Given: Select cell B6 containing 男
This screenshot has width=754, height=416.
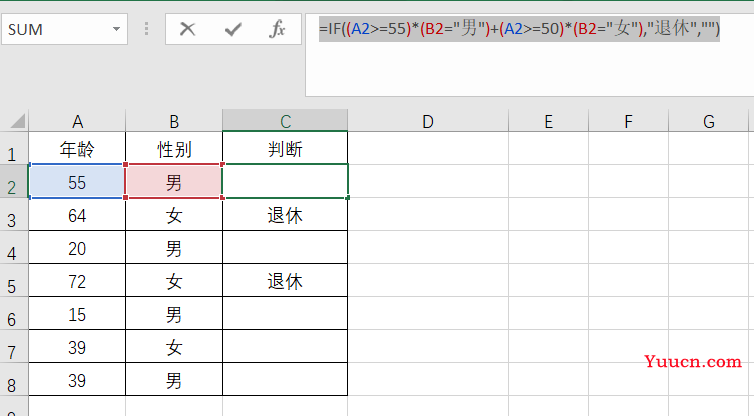Looking at the screenshot, I should click(x=174, y=313).
